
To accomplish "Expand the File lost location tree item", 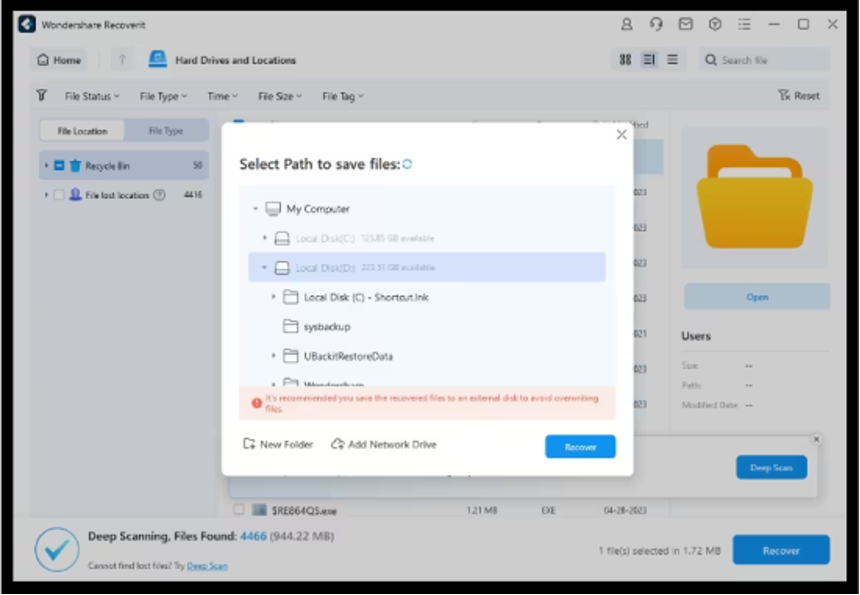I will pos(46,195).
